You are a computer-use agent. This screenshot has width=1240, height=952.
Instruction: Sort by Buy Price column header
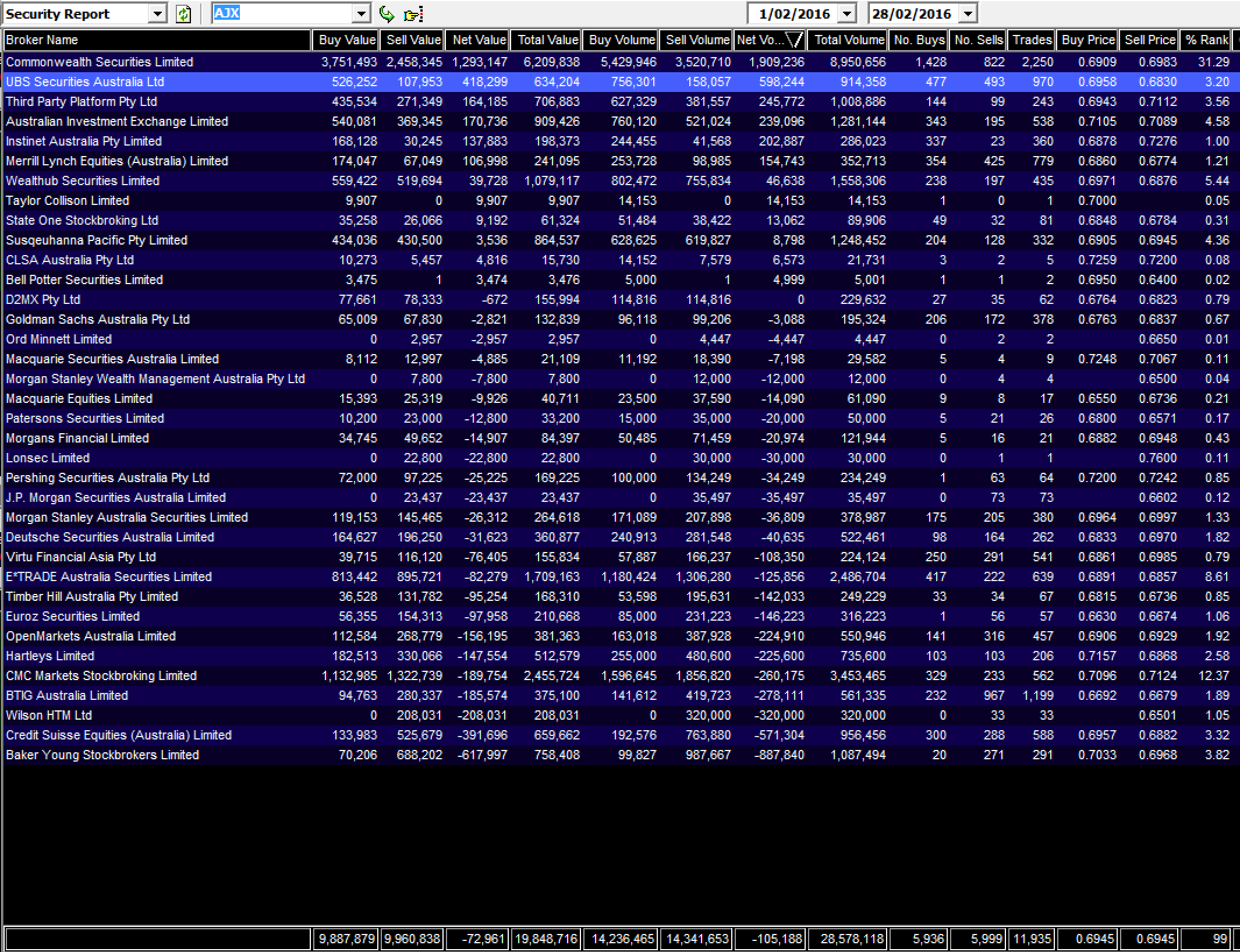point(1087,40)
